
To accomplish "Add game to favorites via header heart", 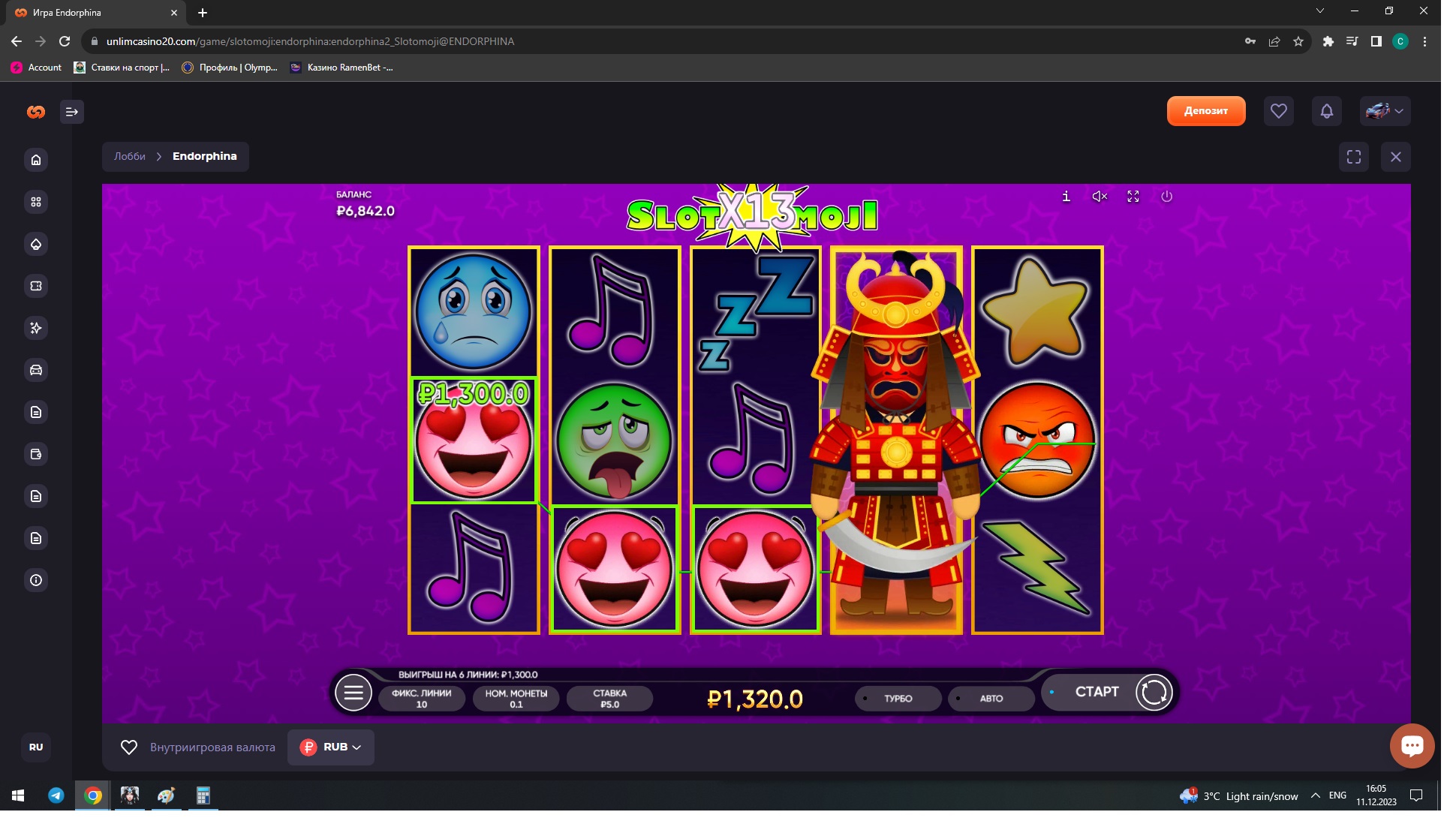I will tap(1278, 112).
